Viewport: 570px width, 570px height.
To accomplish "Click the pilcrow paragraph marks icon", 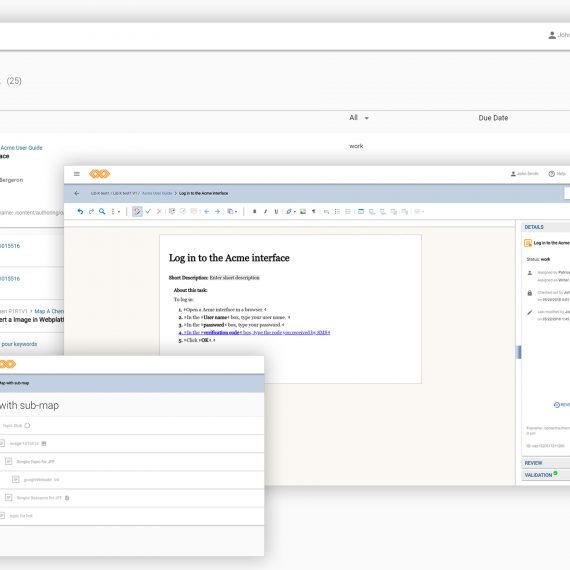I will 314,212.
